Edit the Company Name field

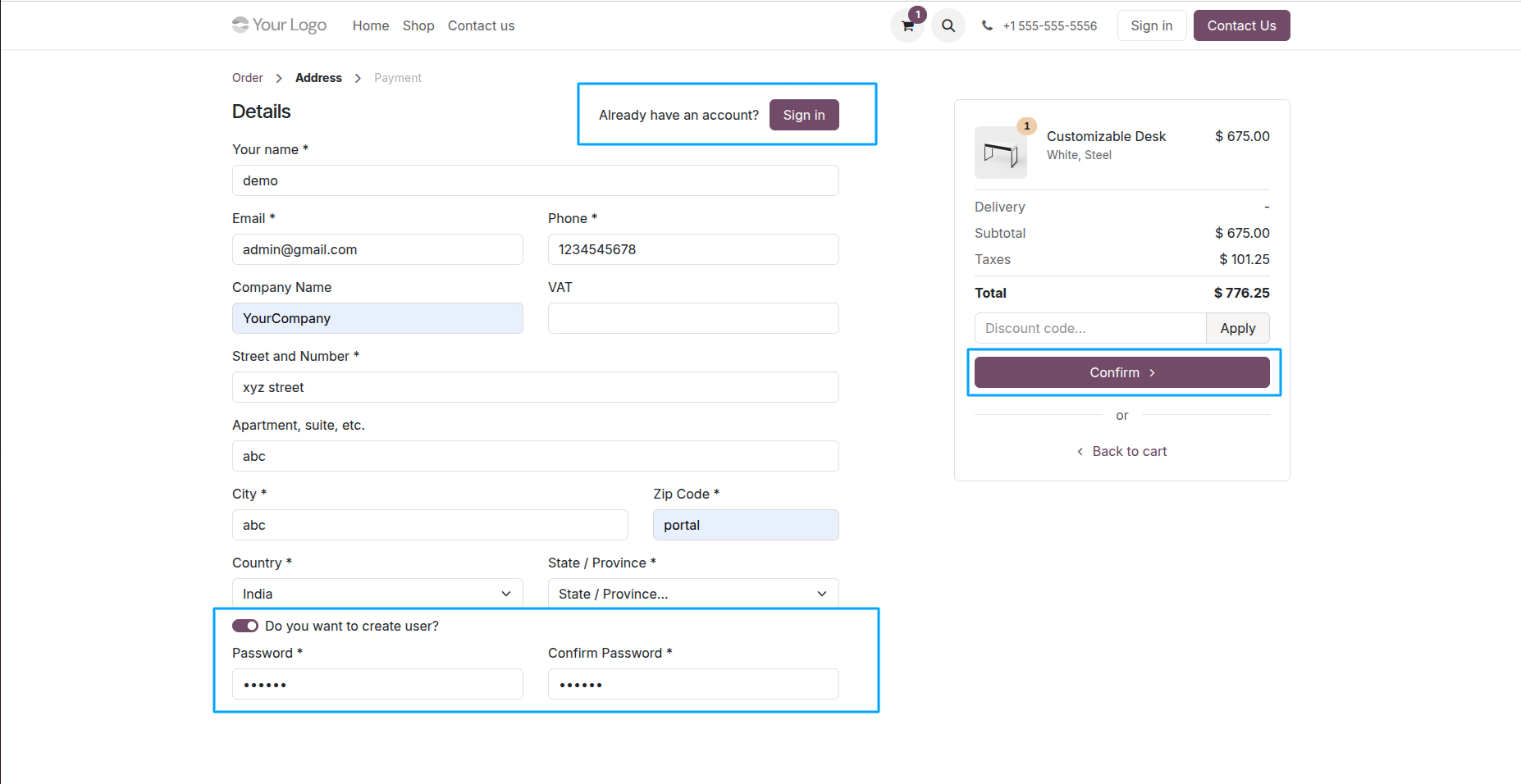(x=377, y=318)
